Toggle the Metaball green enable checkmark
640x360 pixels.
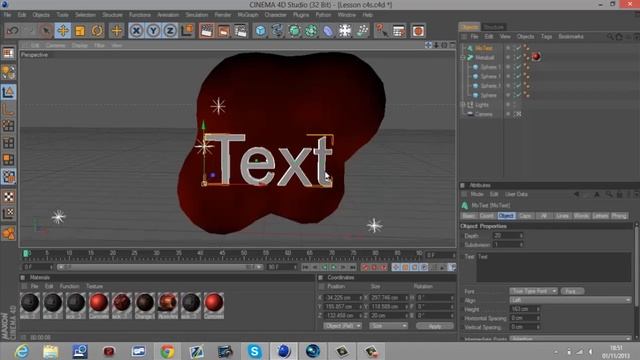coord(518,58)
